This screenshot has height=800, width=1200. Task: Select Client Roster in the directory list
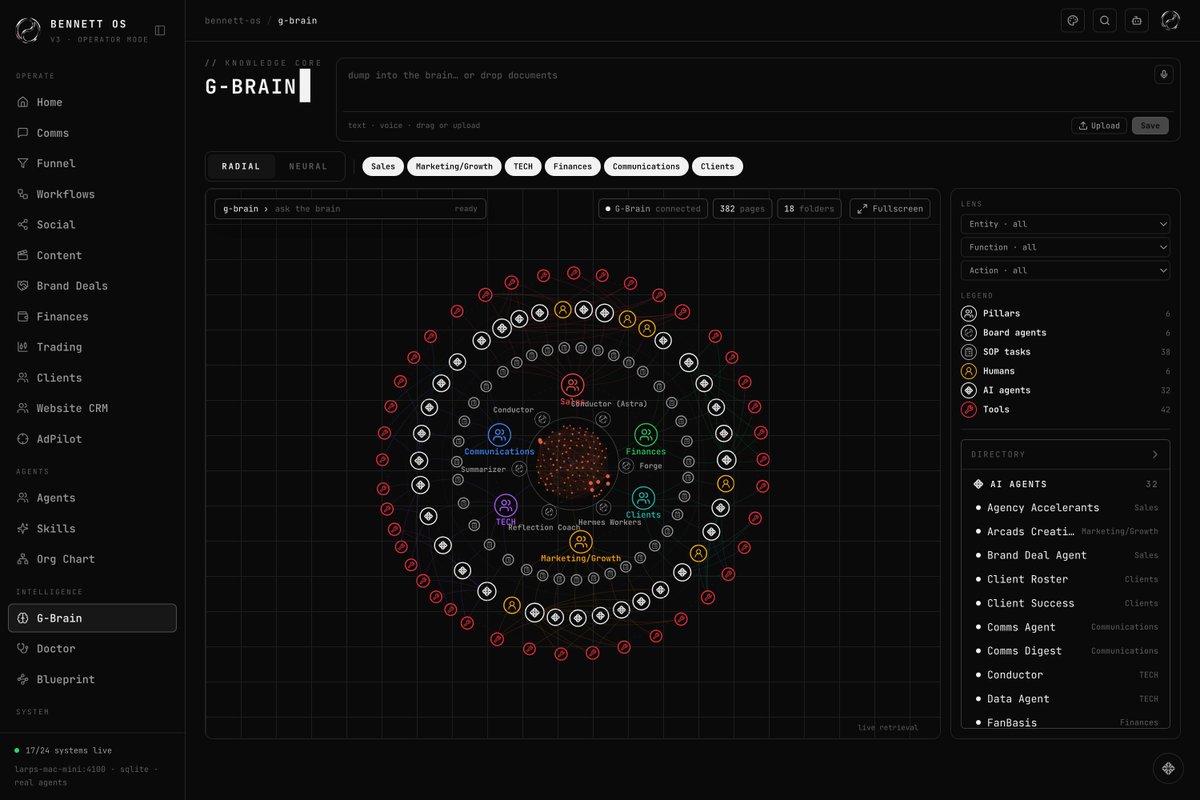coord(1065,579)
